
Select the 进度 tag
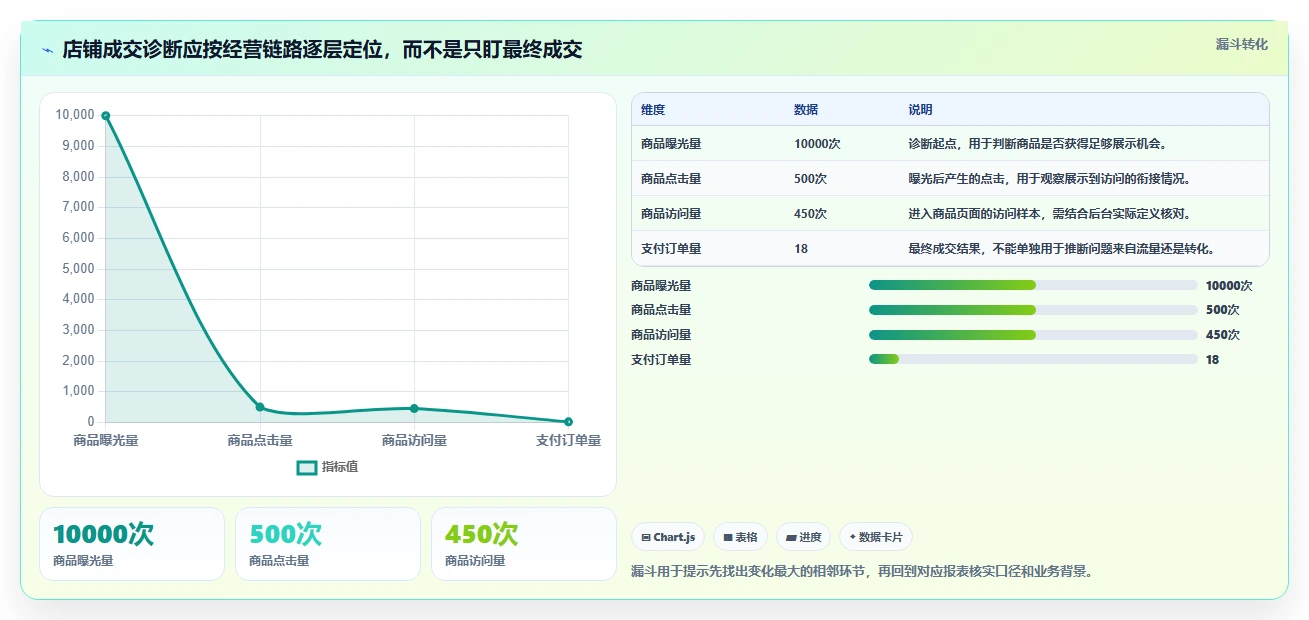(x=804, y=537)
